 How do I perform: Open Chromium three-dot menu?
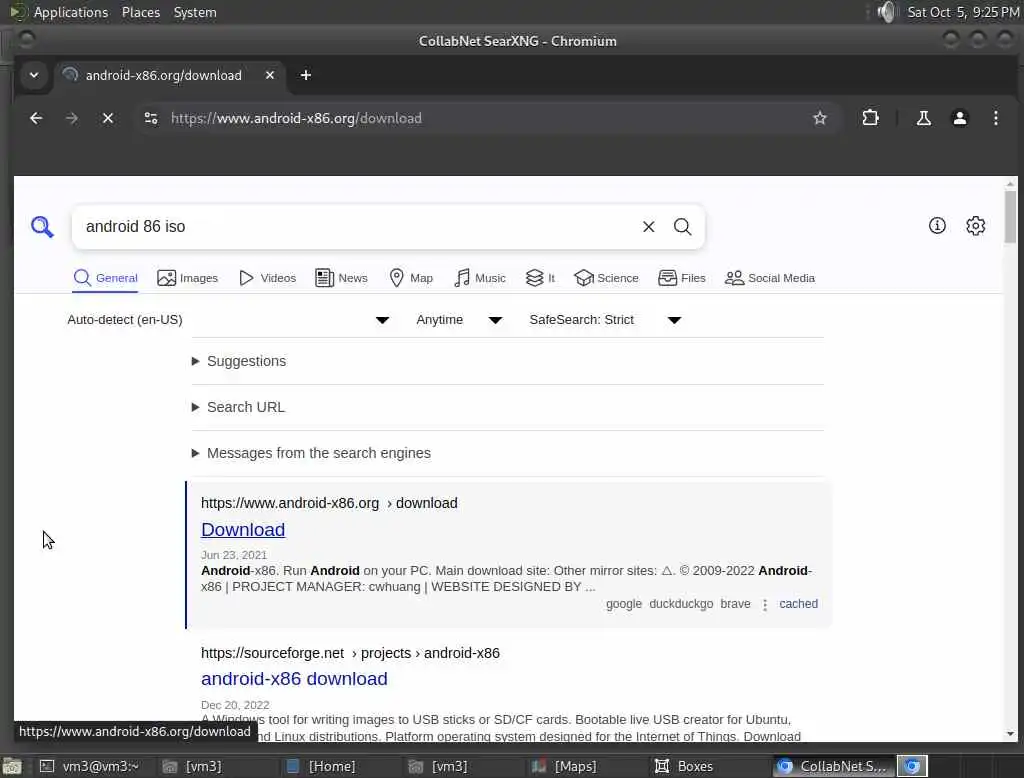[995, 118]
